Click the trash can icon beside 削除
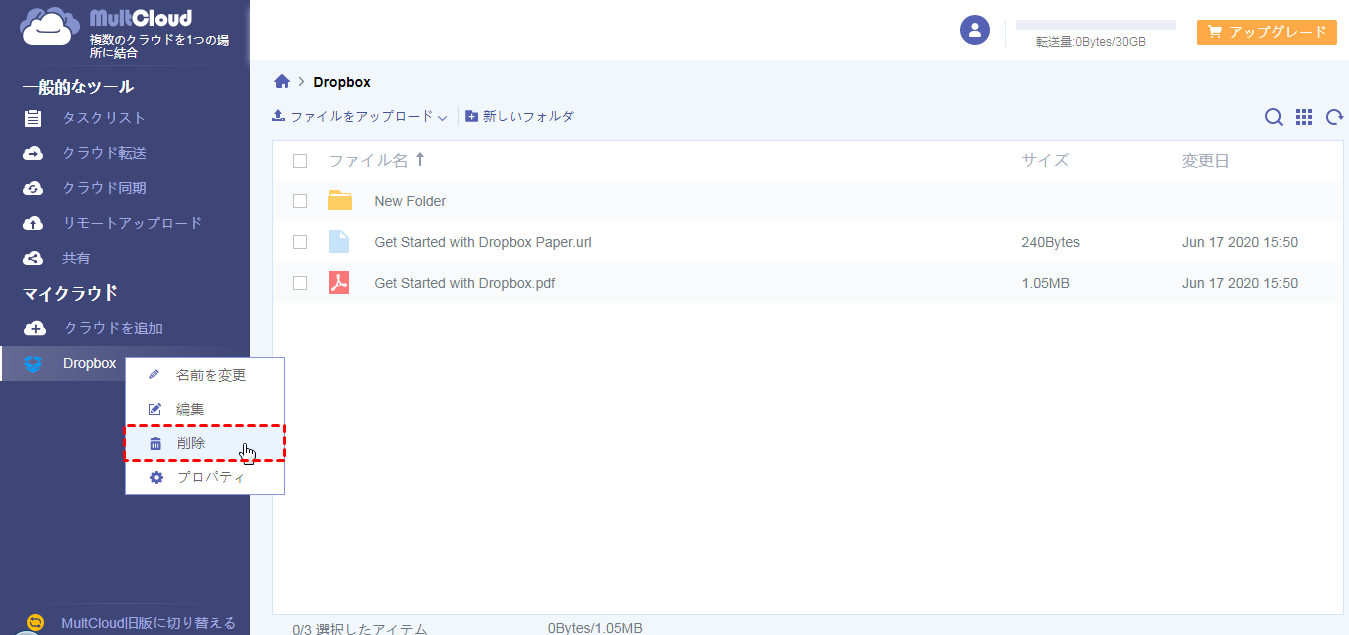1349x635 pixels. point(155,443)
